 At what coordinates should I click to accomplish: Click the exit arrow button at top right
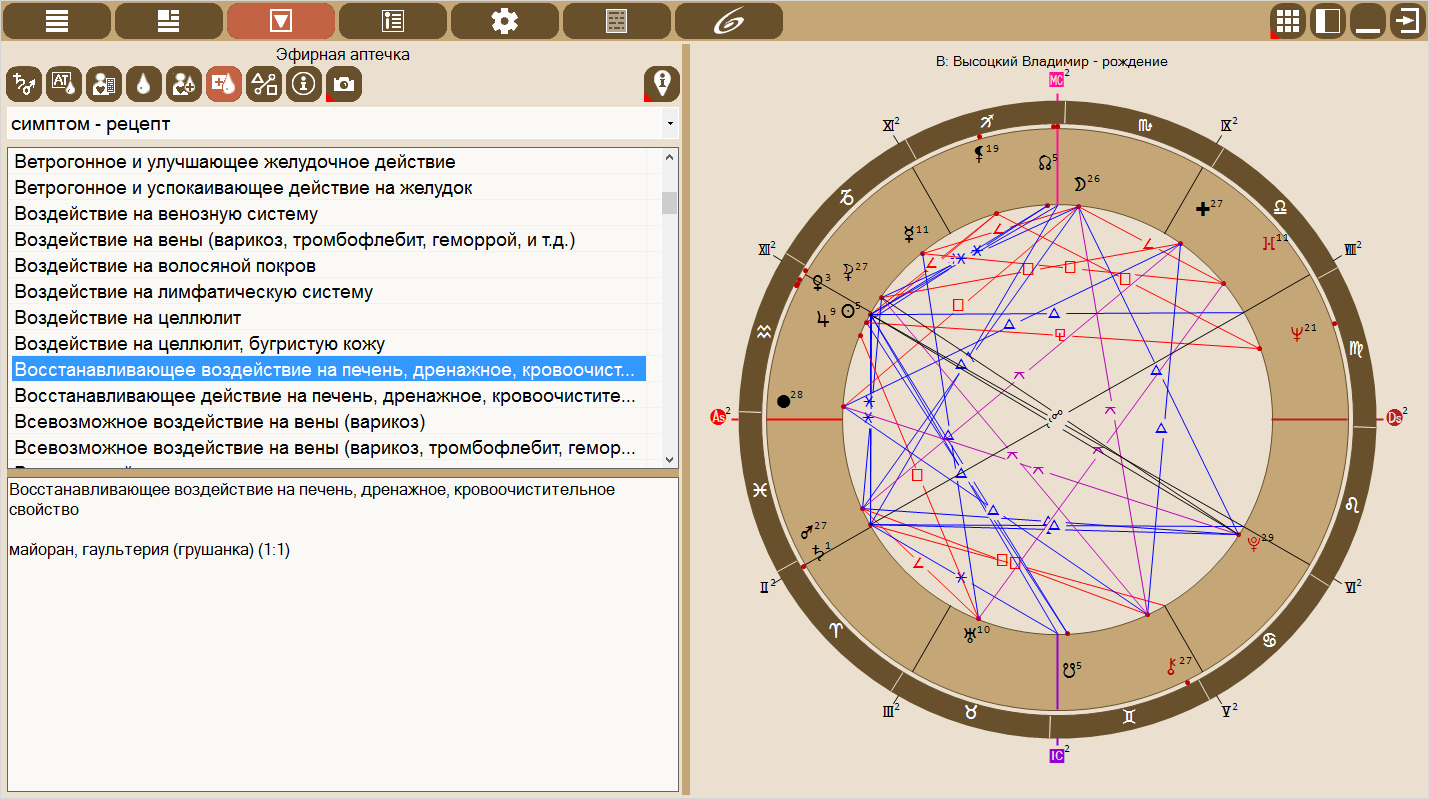click(x=1407, y=21)
